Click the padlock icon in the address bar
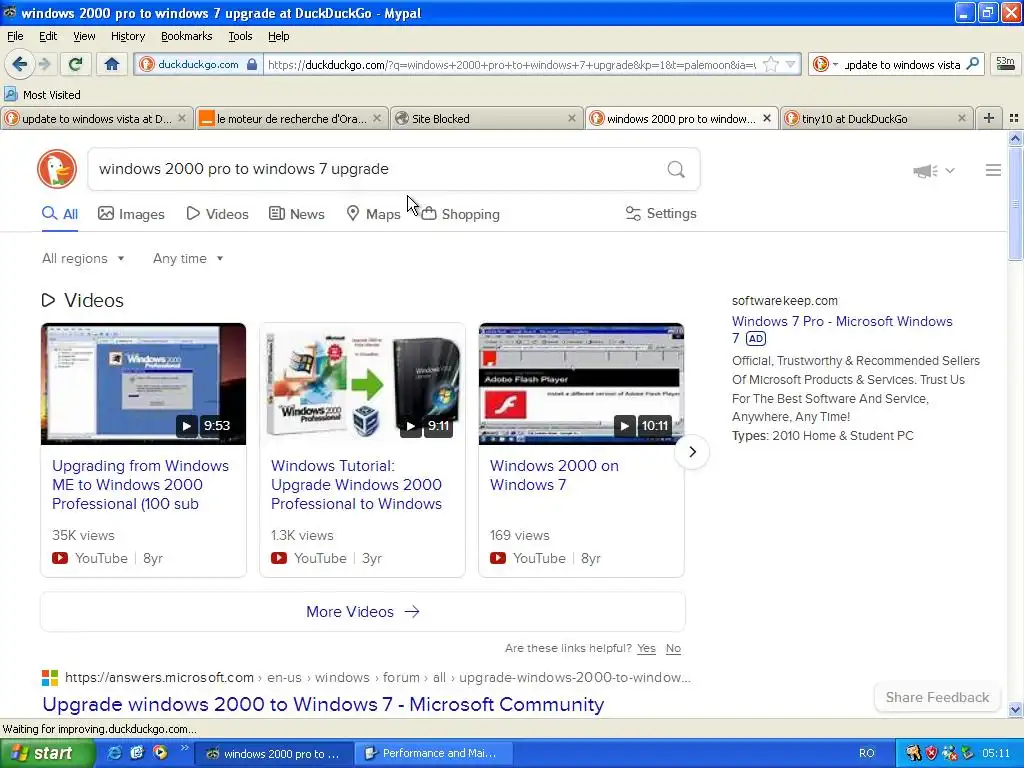This screenshot has height=768, width=1024. click(252, 64)
